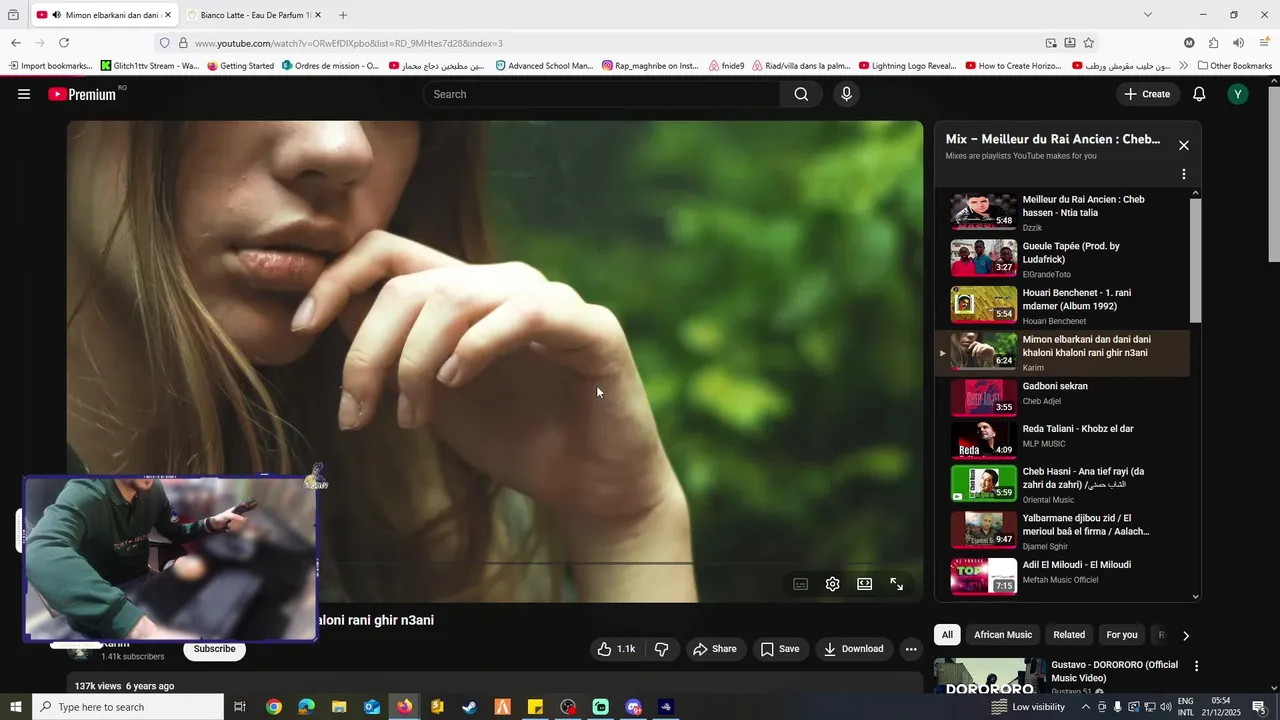Select the For you chip
The height and width of the screenshot is (720, 1280).
1122,635
